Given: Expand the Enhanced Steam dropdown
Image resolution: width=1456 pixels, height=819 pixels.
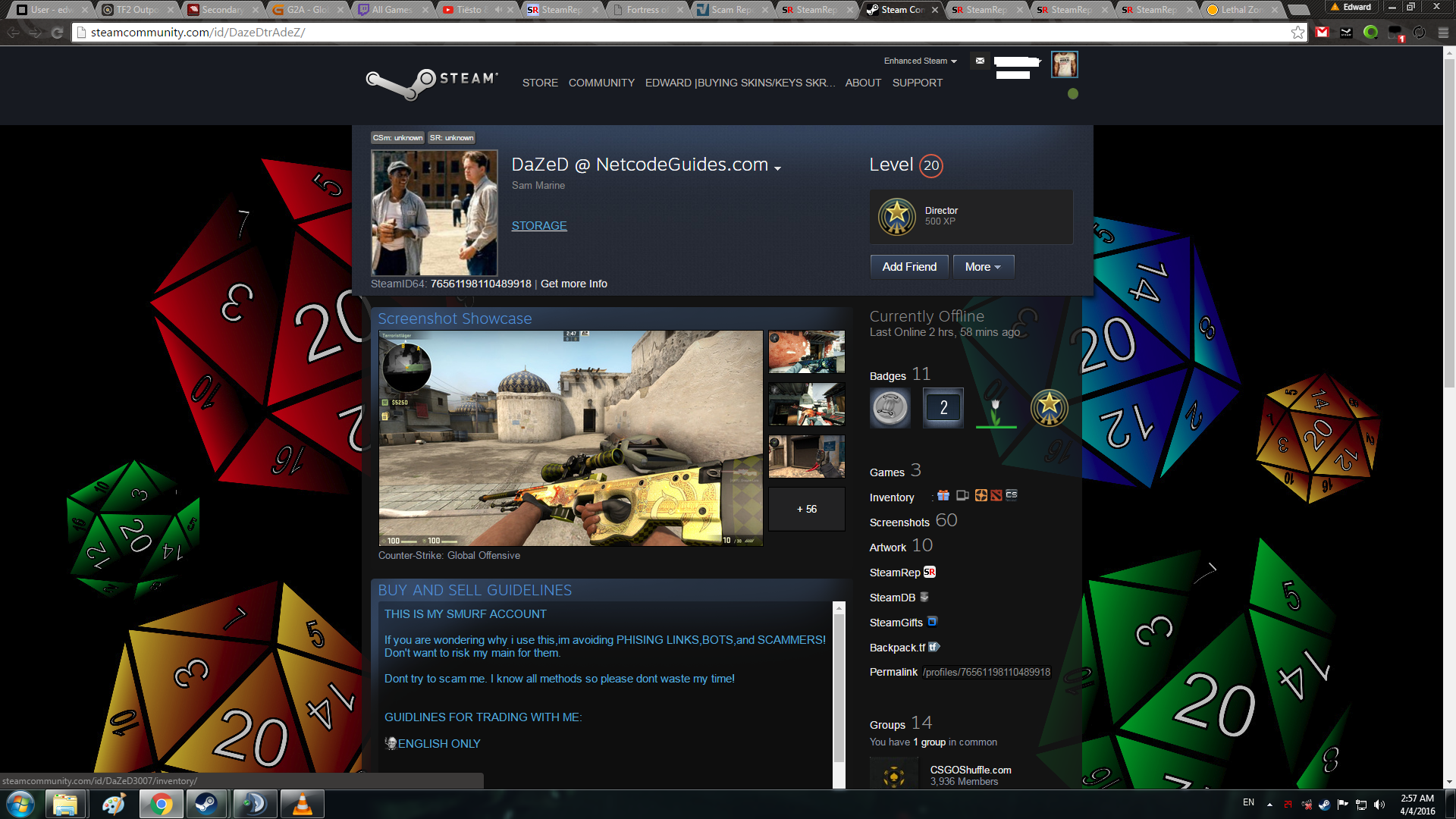Looking at the screenshot, I should pyautogui.click(x=920, y=61).
